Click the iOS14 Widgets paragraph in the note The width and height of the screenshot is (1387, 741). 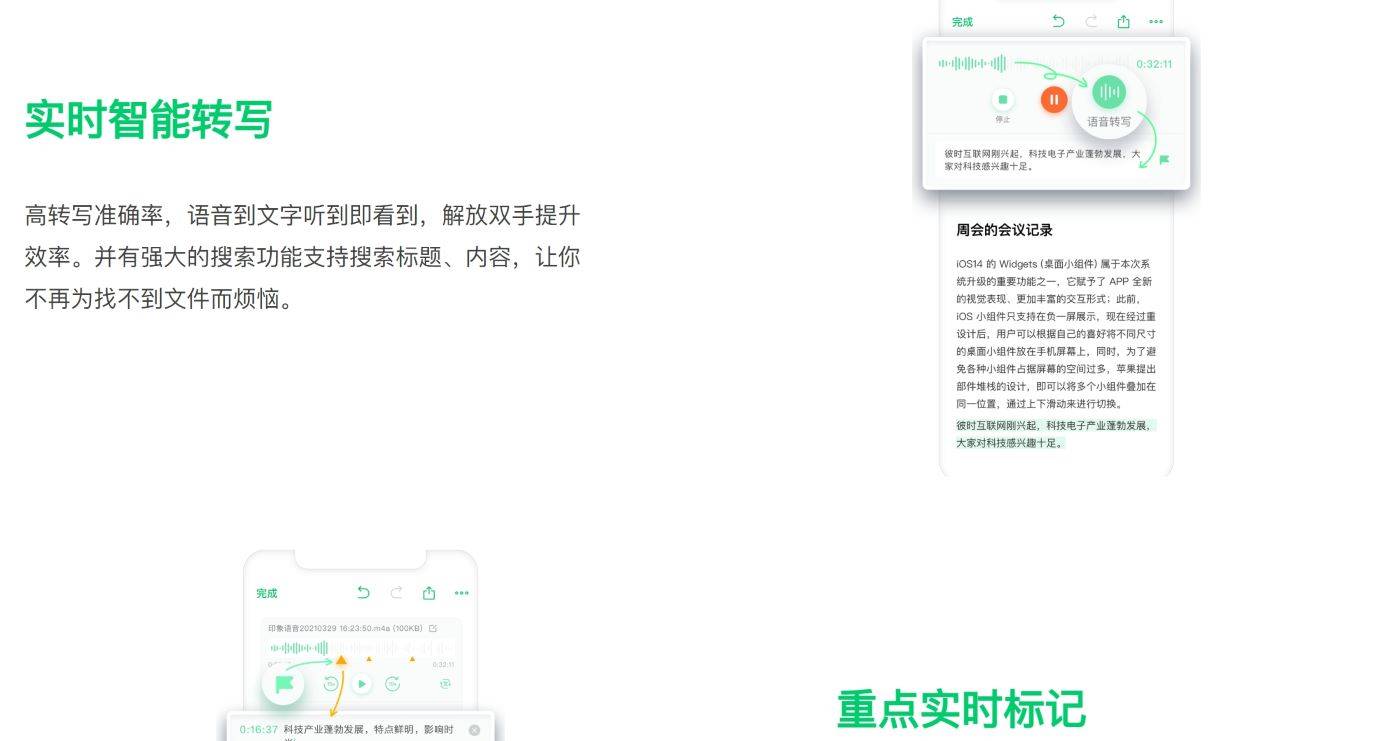point(1056,334)
